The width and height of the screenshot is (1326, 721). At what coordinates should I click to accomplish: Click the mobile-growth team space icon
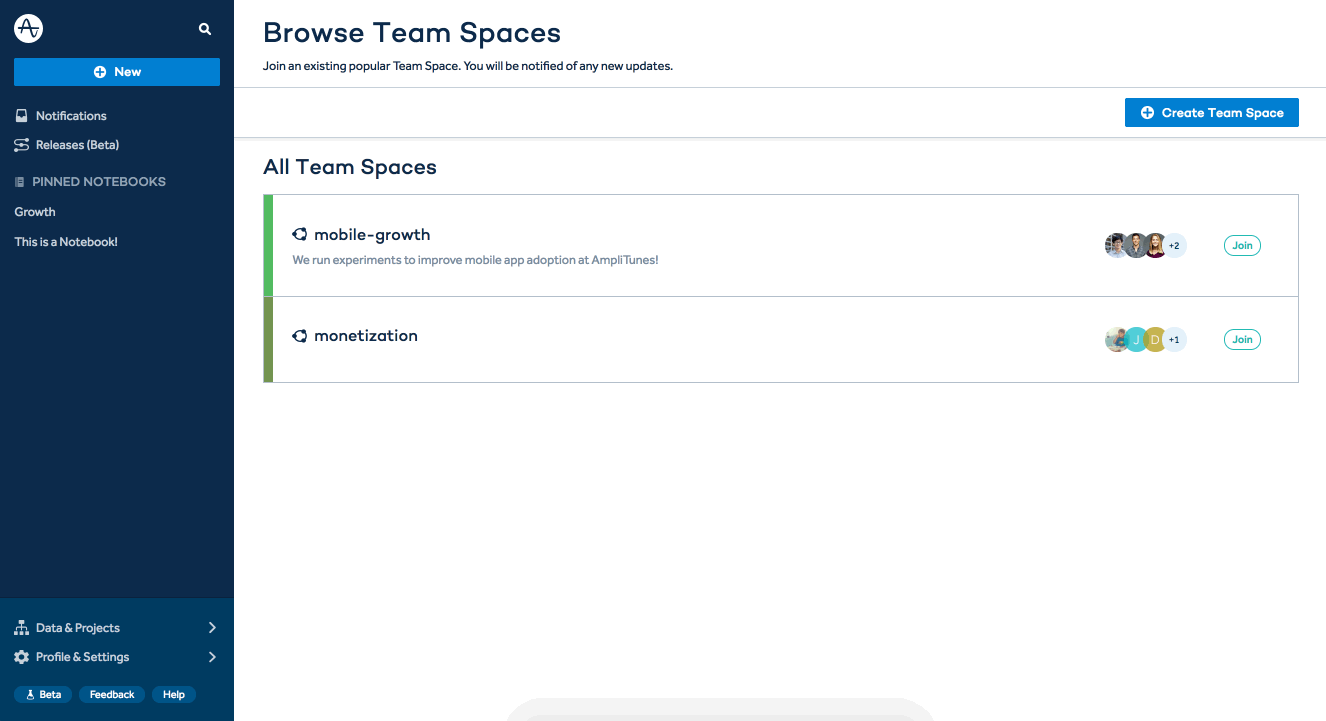(x=299, y=235)
